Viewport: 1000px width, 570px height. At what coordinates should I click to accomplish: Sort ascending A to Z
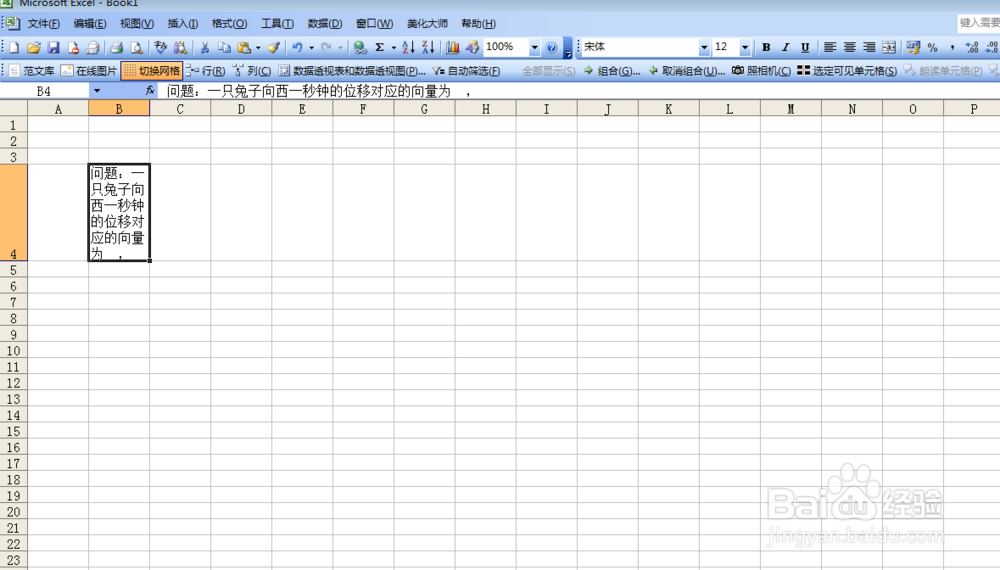tap(409, 47)
